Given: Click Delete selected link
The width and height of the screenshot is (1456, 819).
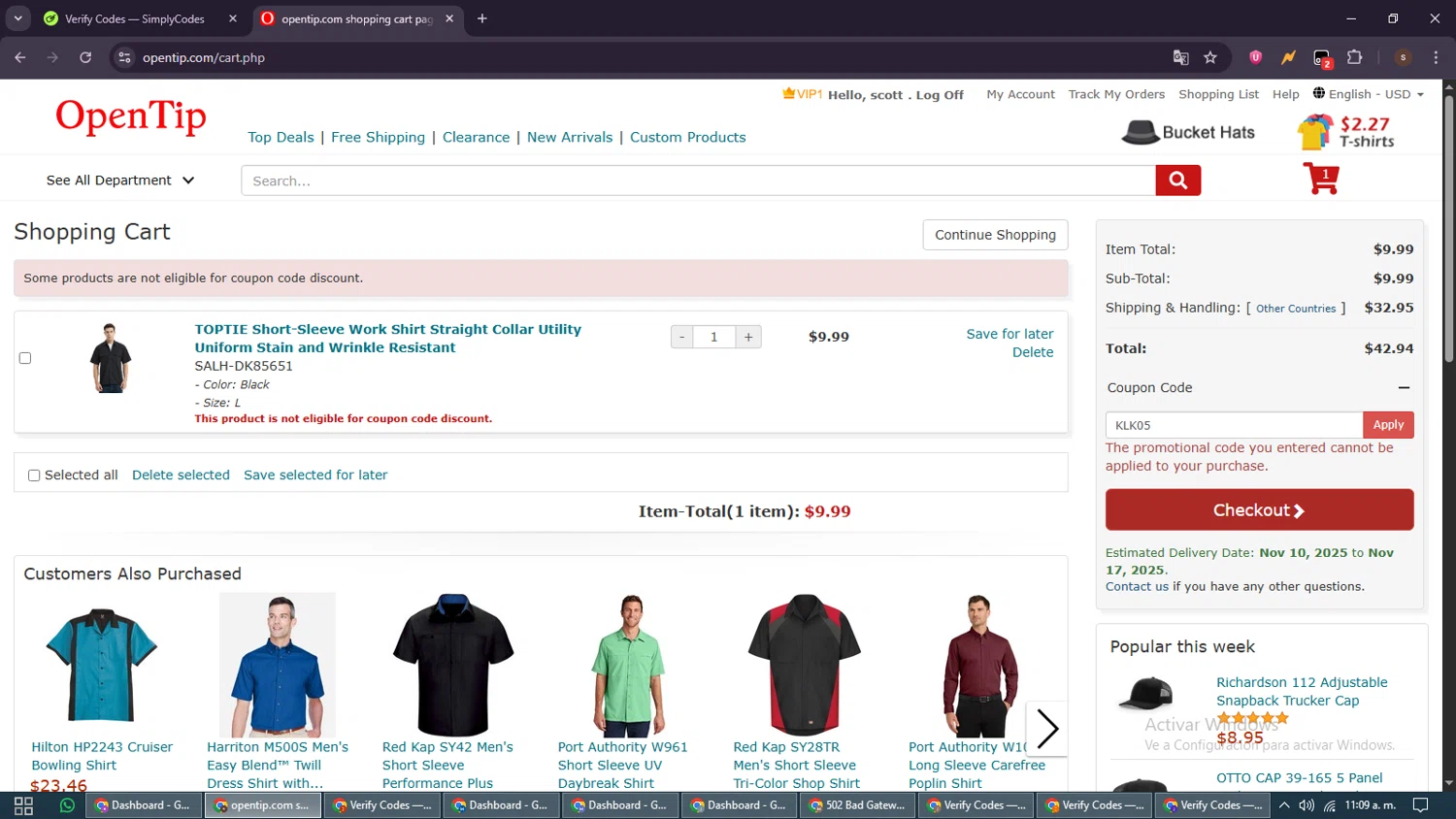Looking at the screenshot, I should pyautogui.click(x=181, y=475).
